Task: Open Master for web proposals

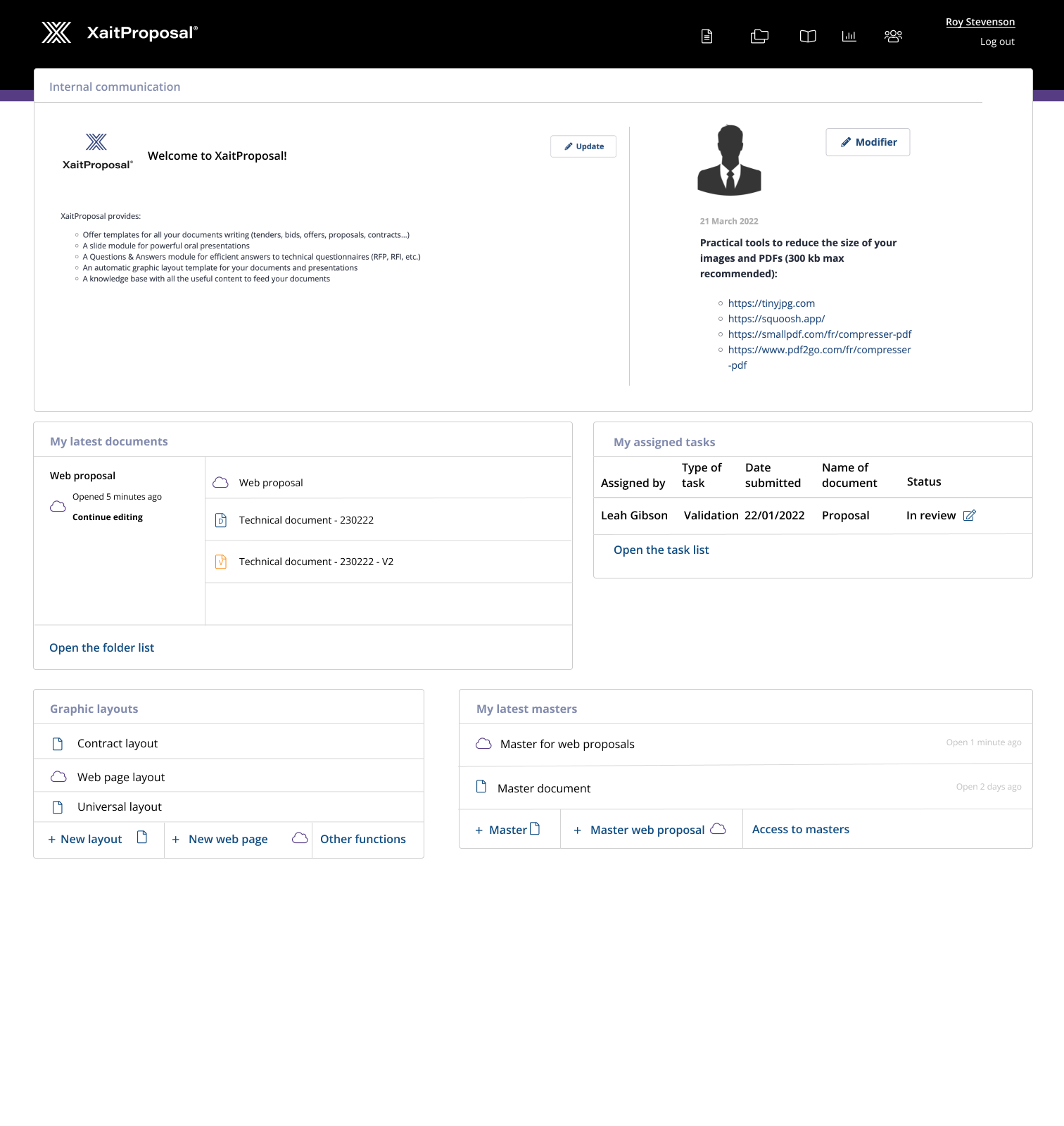Action: (x=746, y=744)
